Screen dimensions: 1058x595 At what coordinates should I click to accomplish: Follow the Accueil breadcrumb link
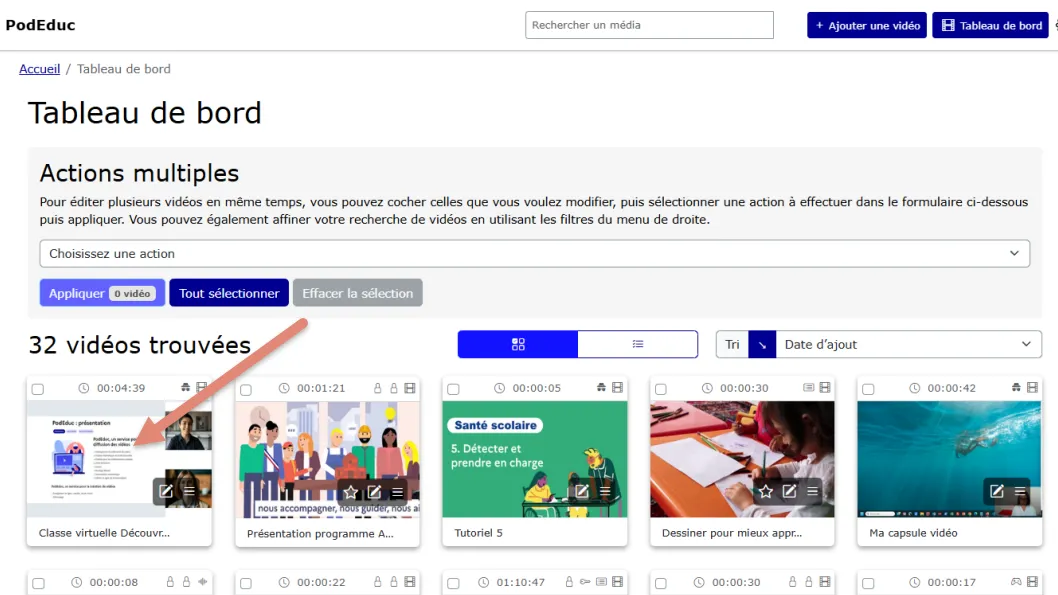coord(39,69)
